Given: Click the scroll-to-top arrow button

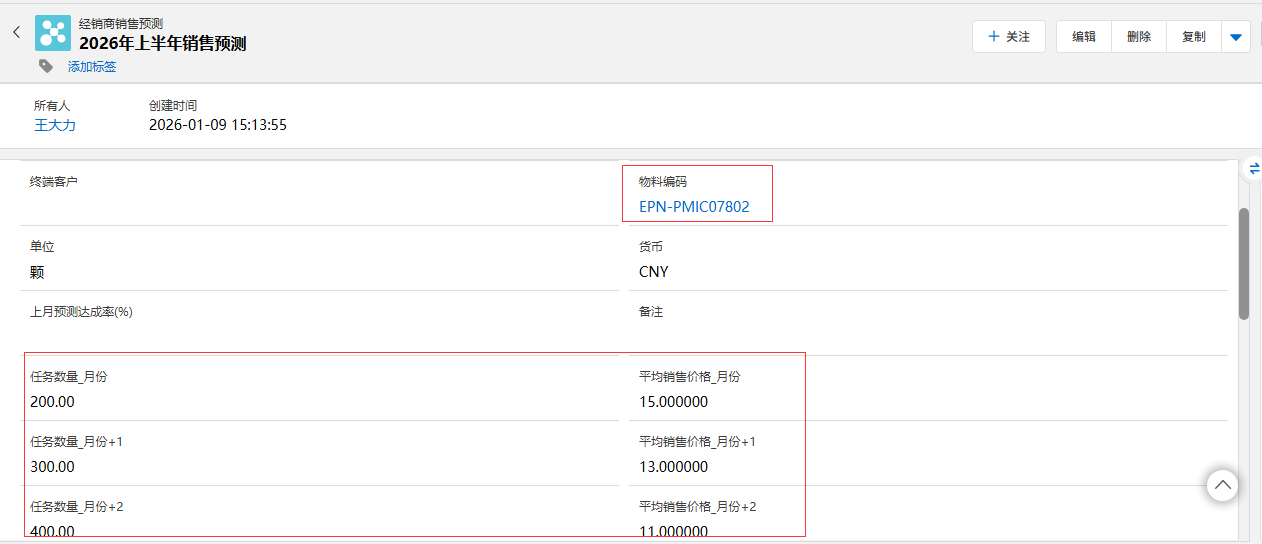Looking at the screenshot, I should point(1222,485).
